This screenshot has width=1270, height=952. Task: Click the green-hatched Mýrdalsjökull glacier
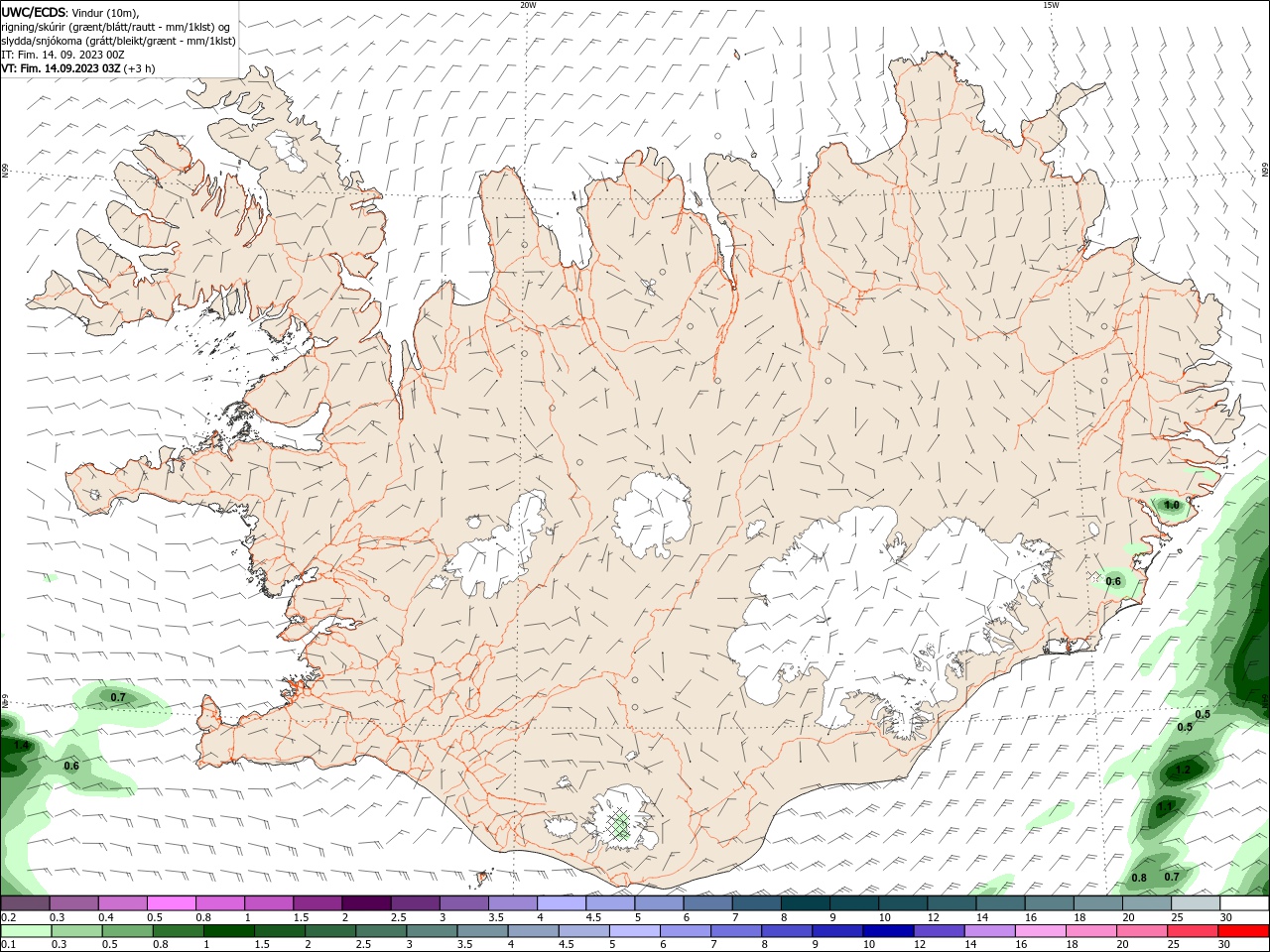(622, 821)
